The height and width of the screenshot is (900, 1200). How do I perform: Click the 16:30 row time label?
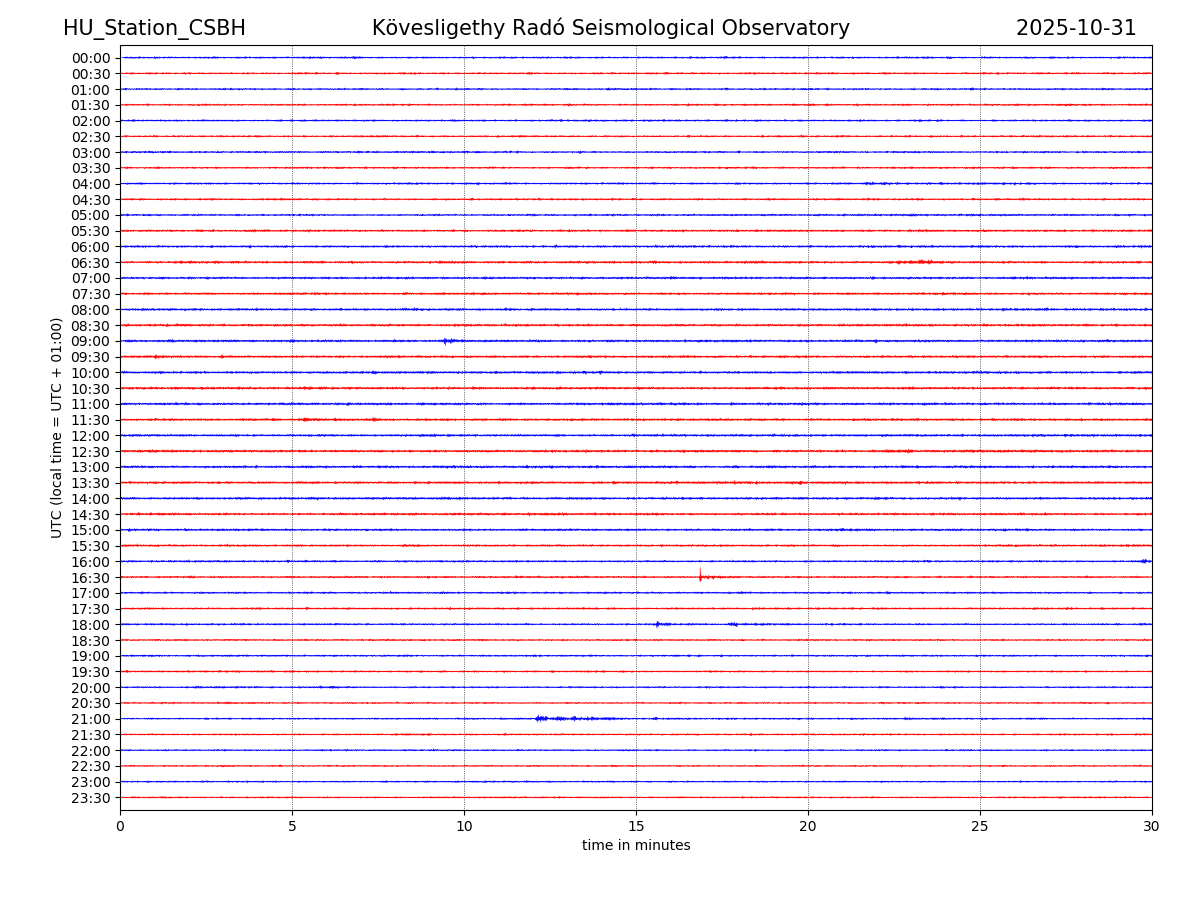coord(91,578)
